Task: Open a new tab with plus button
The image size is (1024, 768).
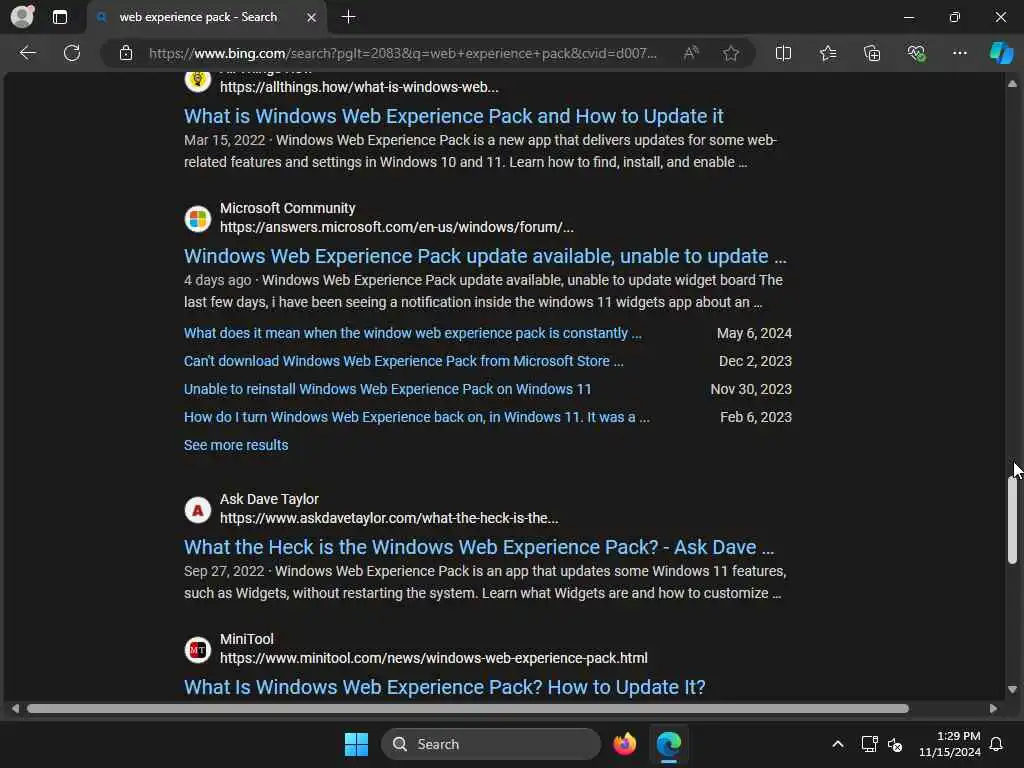Action: pyautogui.click(x=349, y=17)
